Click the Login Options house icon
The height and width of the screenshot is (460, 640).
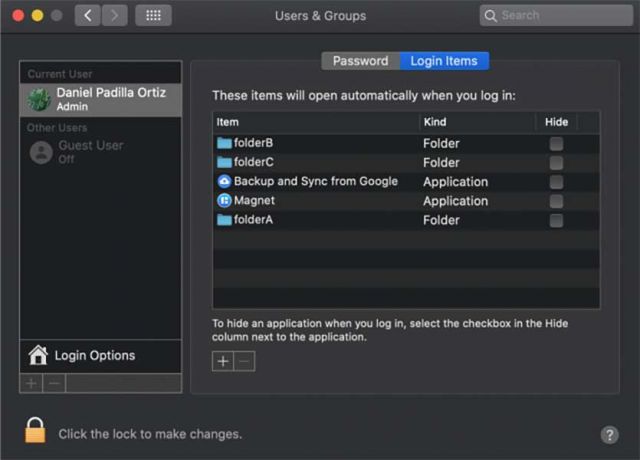click(x=38, y=355)
